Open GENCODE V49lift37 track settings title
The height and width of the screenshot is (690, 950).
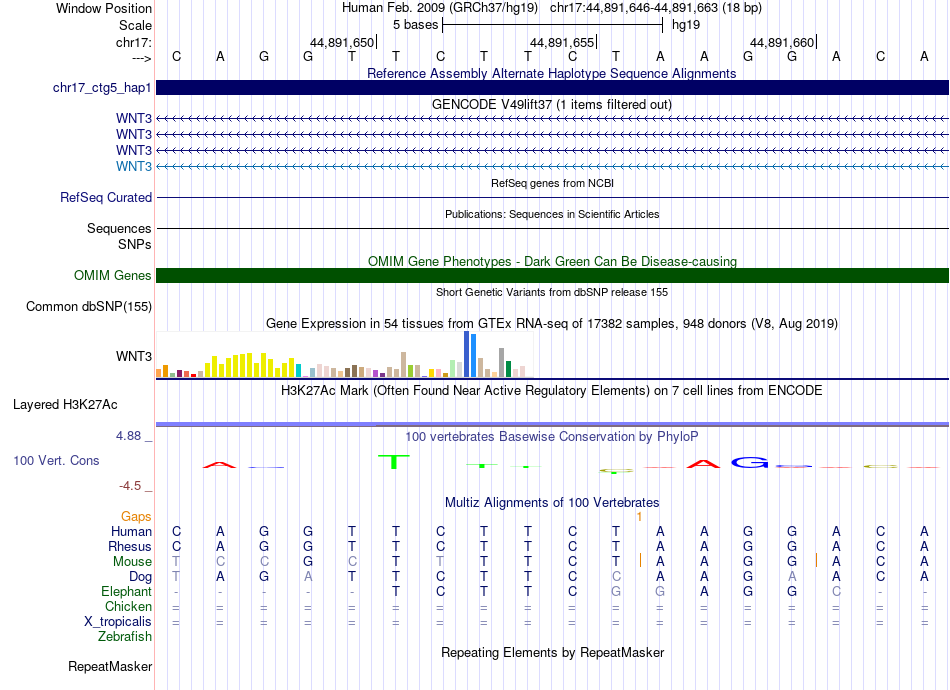[552, 104]
